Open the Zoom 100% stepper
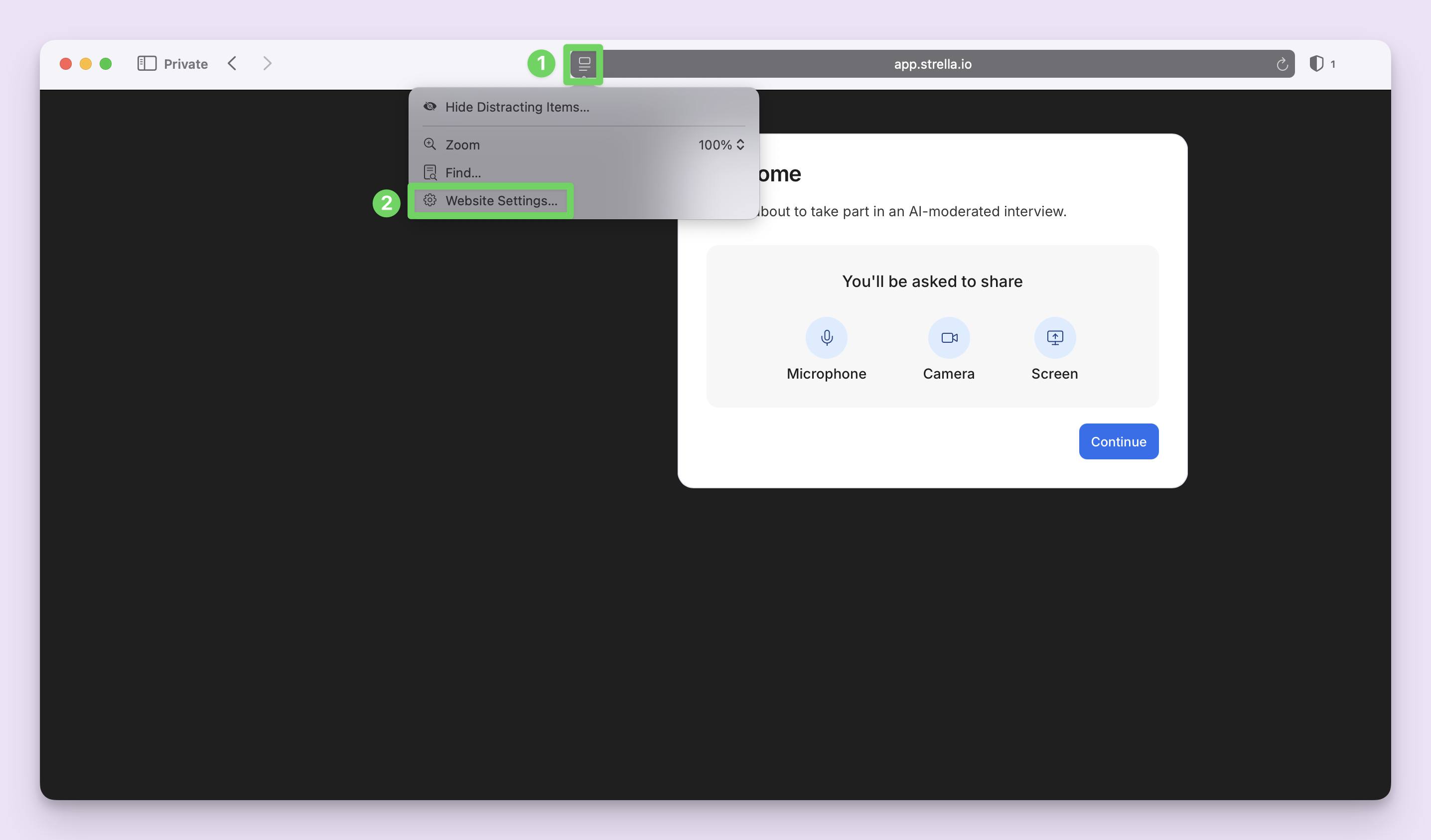 click(721, 145)
